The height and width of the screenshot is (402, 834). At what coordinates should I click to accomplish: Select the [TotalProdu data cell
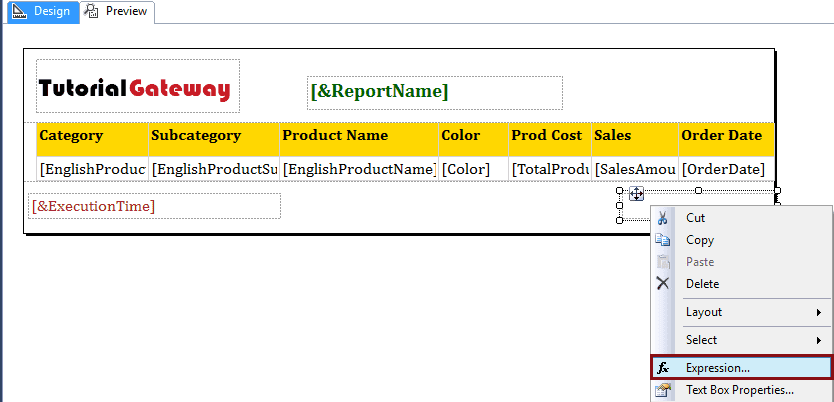click(x=550, y=169)
